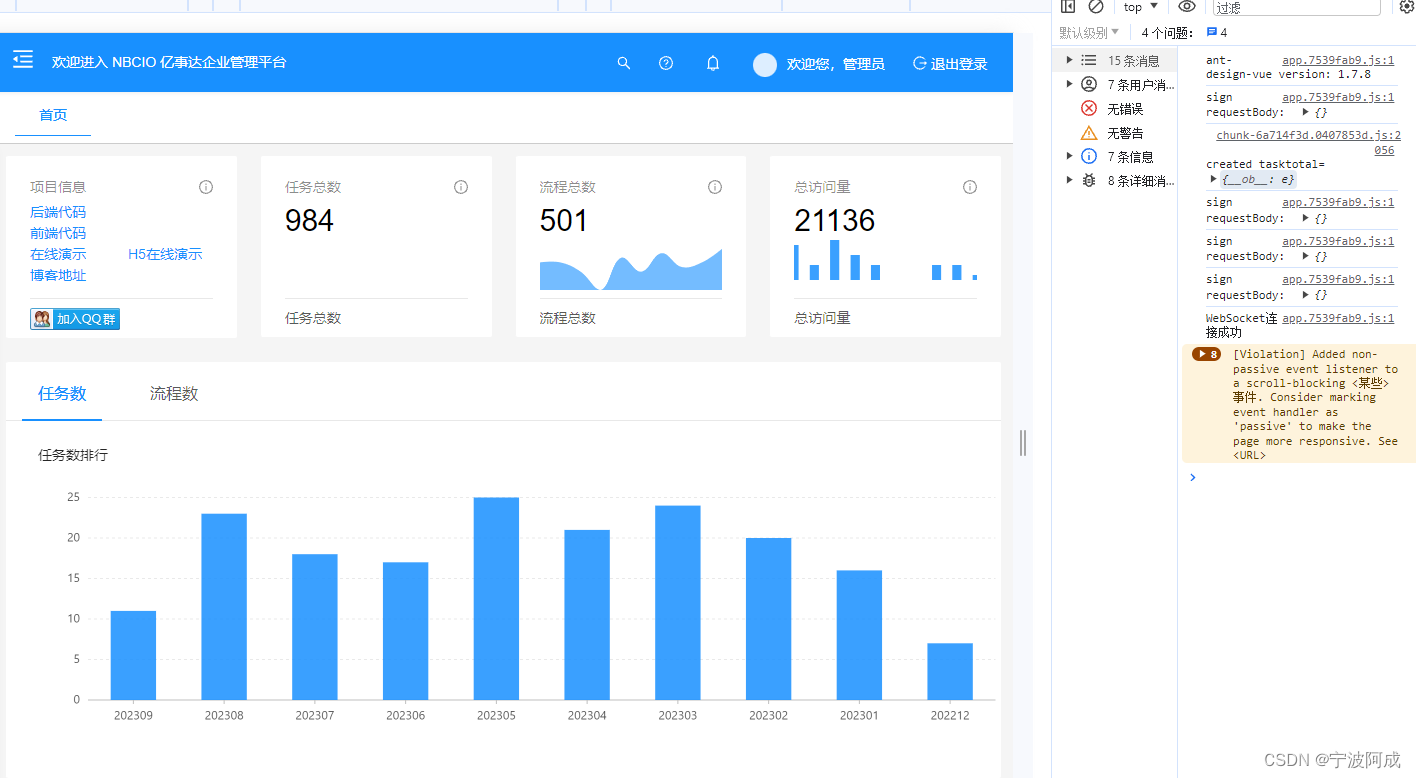Image resolution: width=1416 pixels, height=778 pixels.
Task: Click the 过滤 filter input field
Action: tap(1296, 7)
